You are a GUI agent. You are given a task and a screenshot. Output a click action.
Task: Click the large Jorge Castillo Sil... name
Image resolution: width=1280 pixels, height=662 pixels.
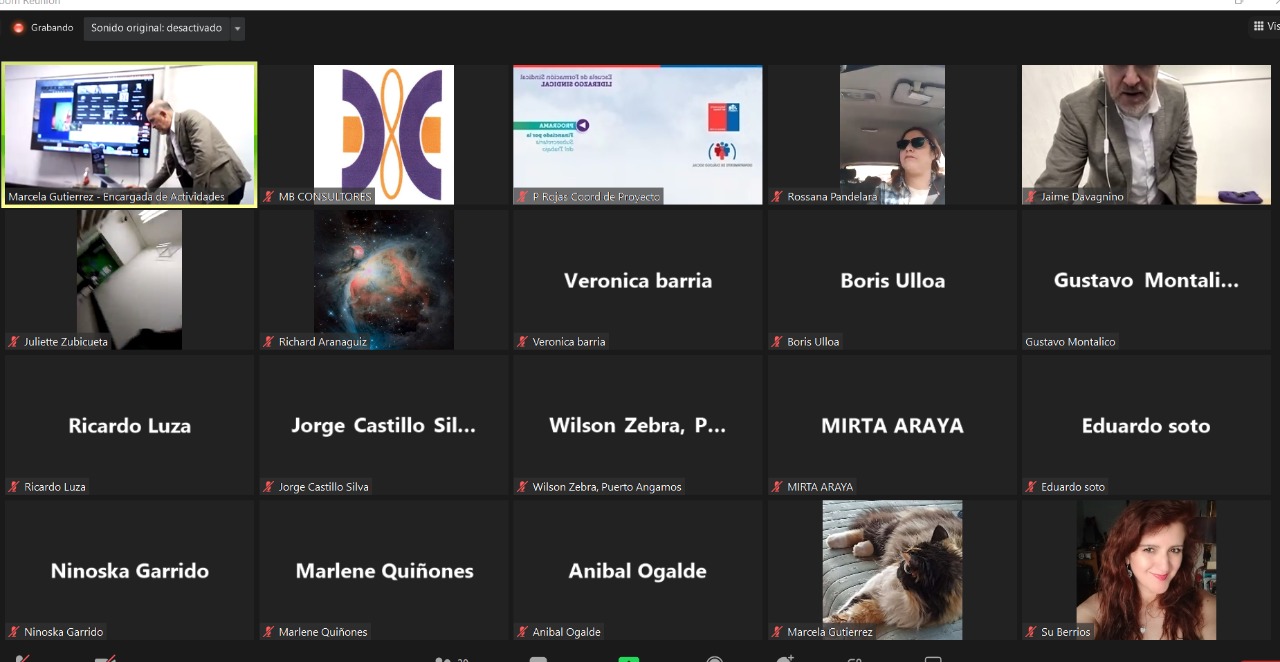point(384,426)
